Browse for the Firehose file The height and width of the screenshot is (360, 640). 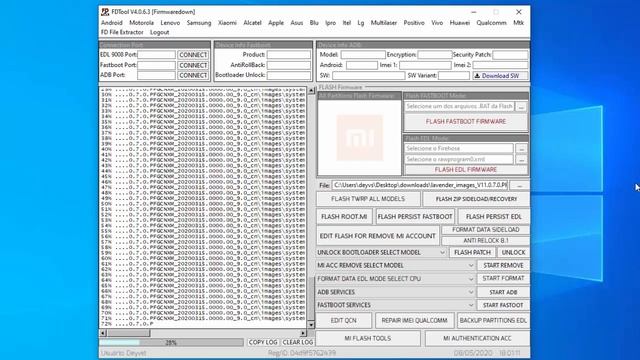521,149
